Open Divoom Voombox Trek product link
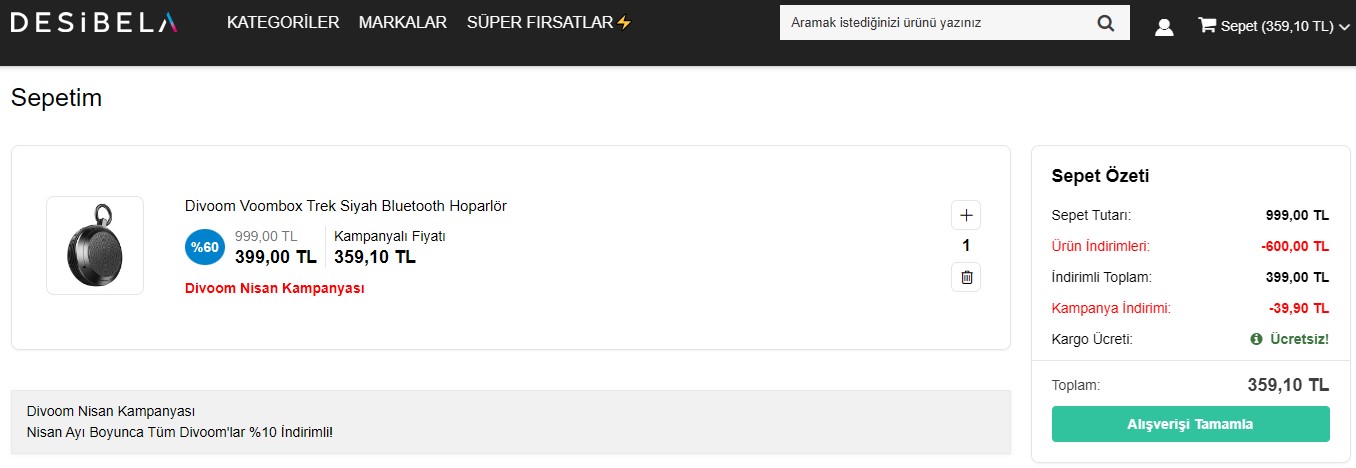 tap(346, 206)
